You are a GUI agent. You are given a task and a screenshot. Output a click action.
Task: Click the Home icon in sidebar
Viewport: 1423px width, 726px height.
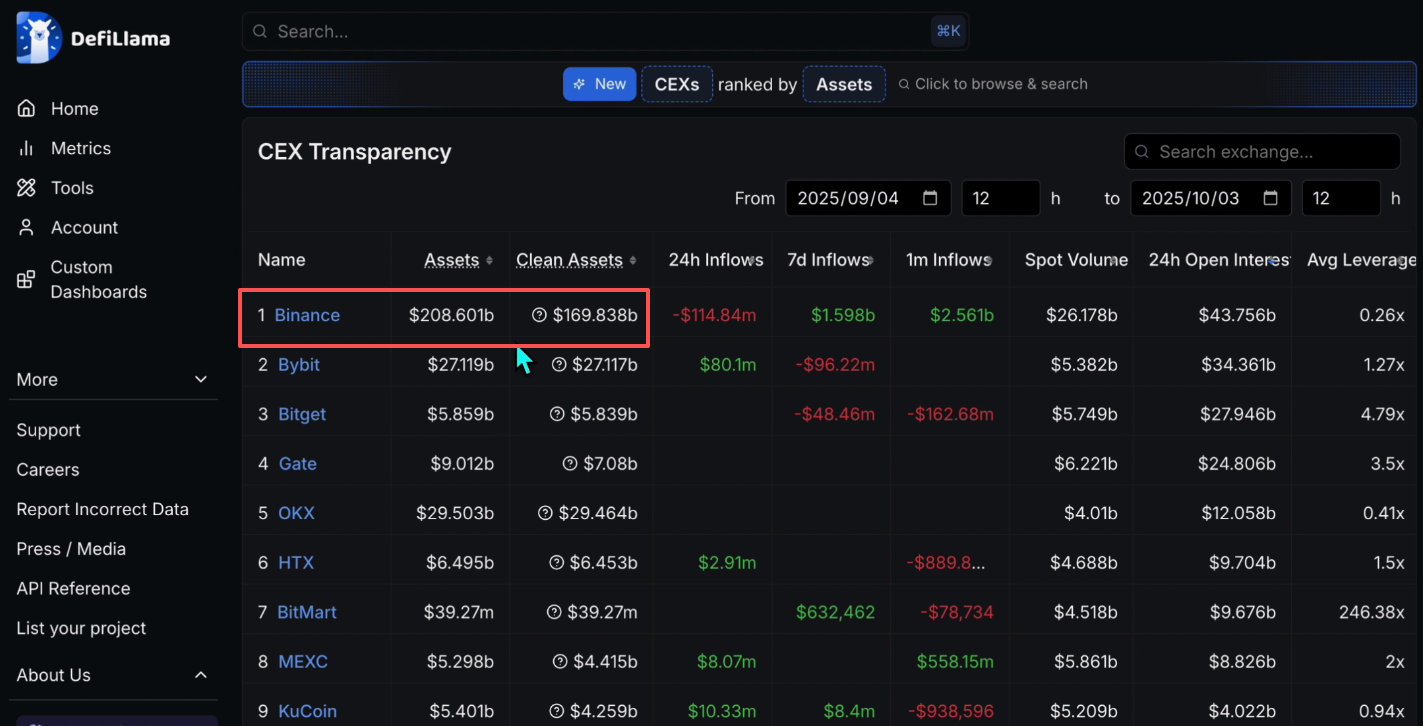(x=27, y=109)
